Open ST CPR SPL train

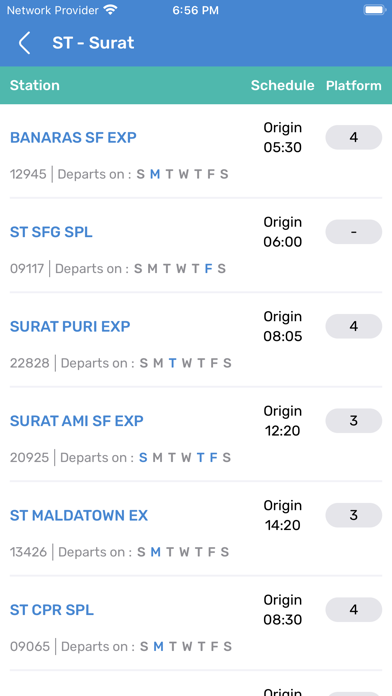click(52, 610)
